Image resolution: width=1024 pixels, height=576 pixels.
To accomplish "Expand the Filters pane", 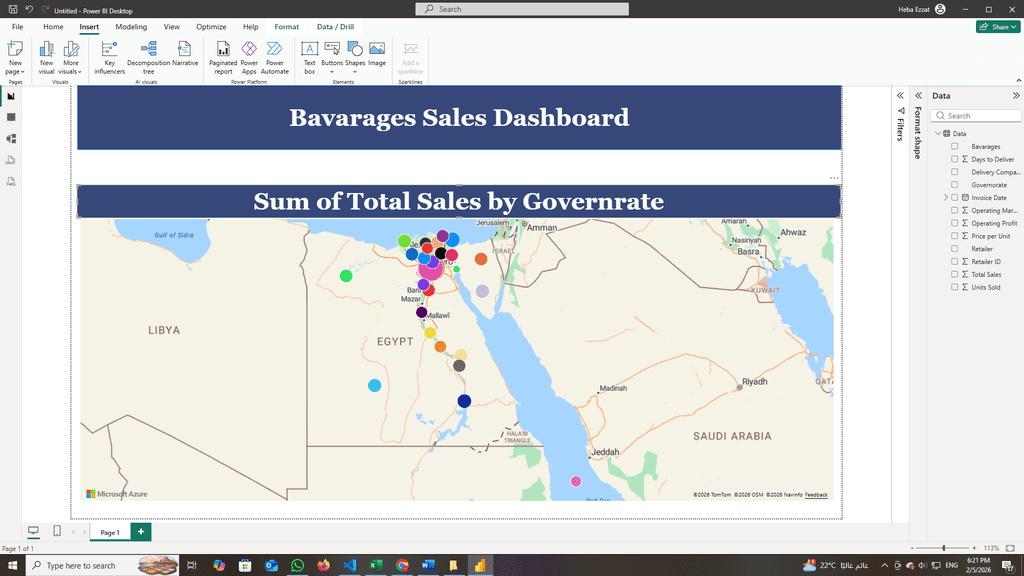I will tap(901, 95).
